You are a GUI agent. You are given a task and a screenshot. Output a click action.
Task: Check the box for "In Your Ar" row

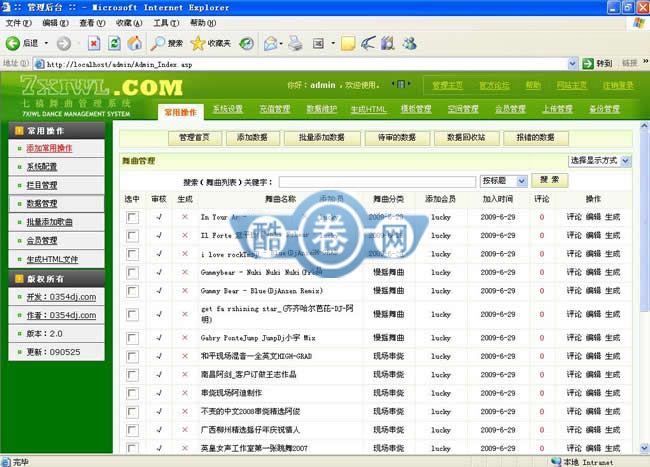(x=132, y=216)
